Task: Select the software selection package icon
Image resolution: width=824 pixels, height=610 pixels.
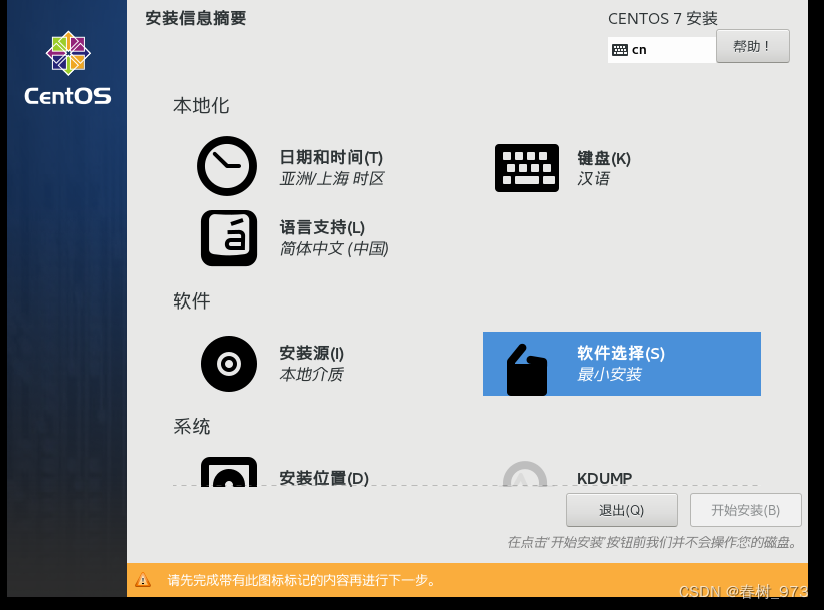Action: [x=527, y=370]
